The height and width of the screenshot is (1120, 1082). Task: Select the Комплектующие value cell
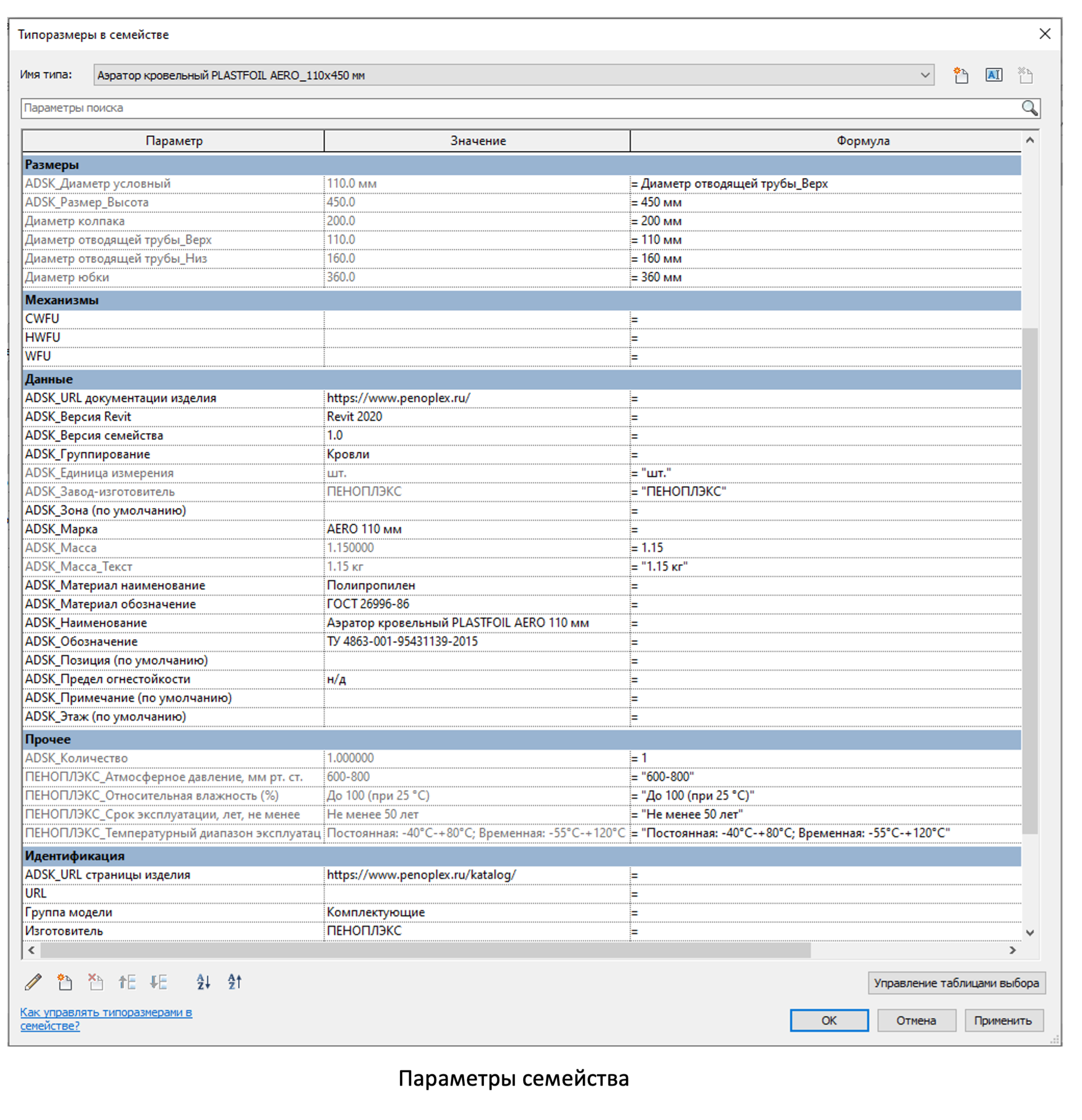[477, 912]
